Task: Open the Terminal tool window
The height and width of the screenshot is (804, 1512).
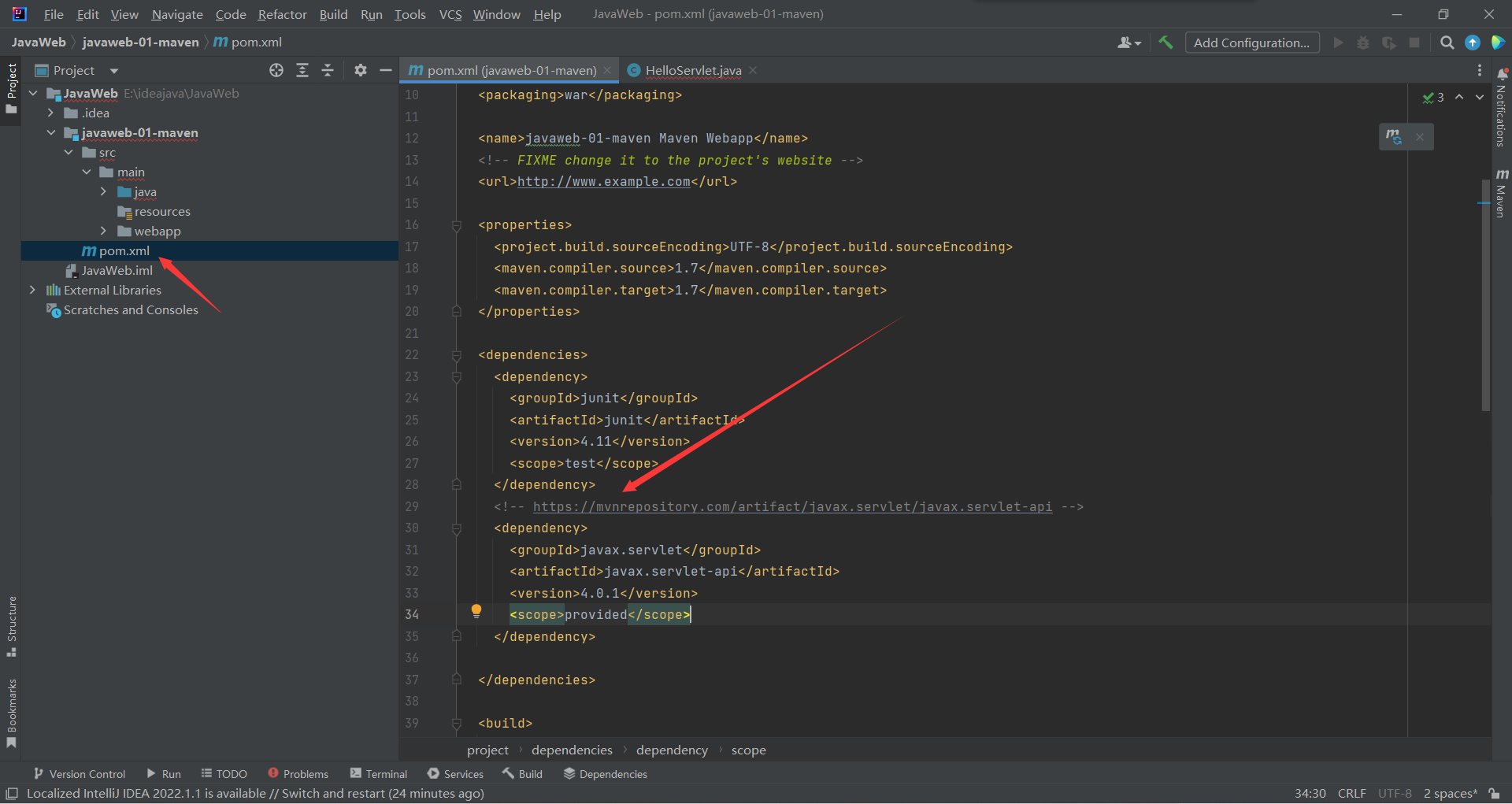Action: [379, 774]
